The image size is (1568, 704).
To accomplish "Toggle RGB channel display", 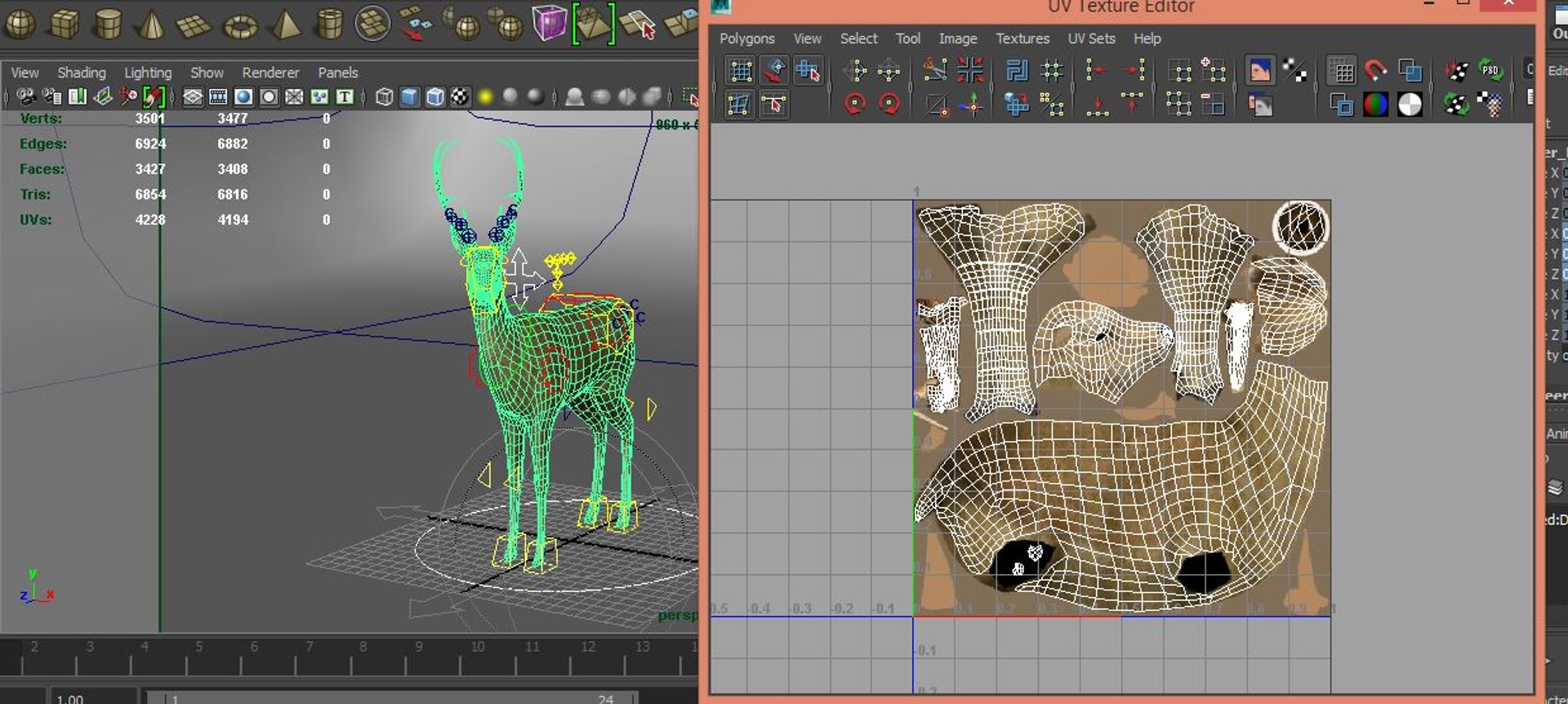I will click(1375, 105).
